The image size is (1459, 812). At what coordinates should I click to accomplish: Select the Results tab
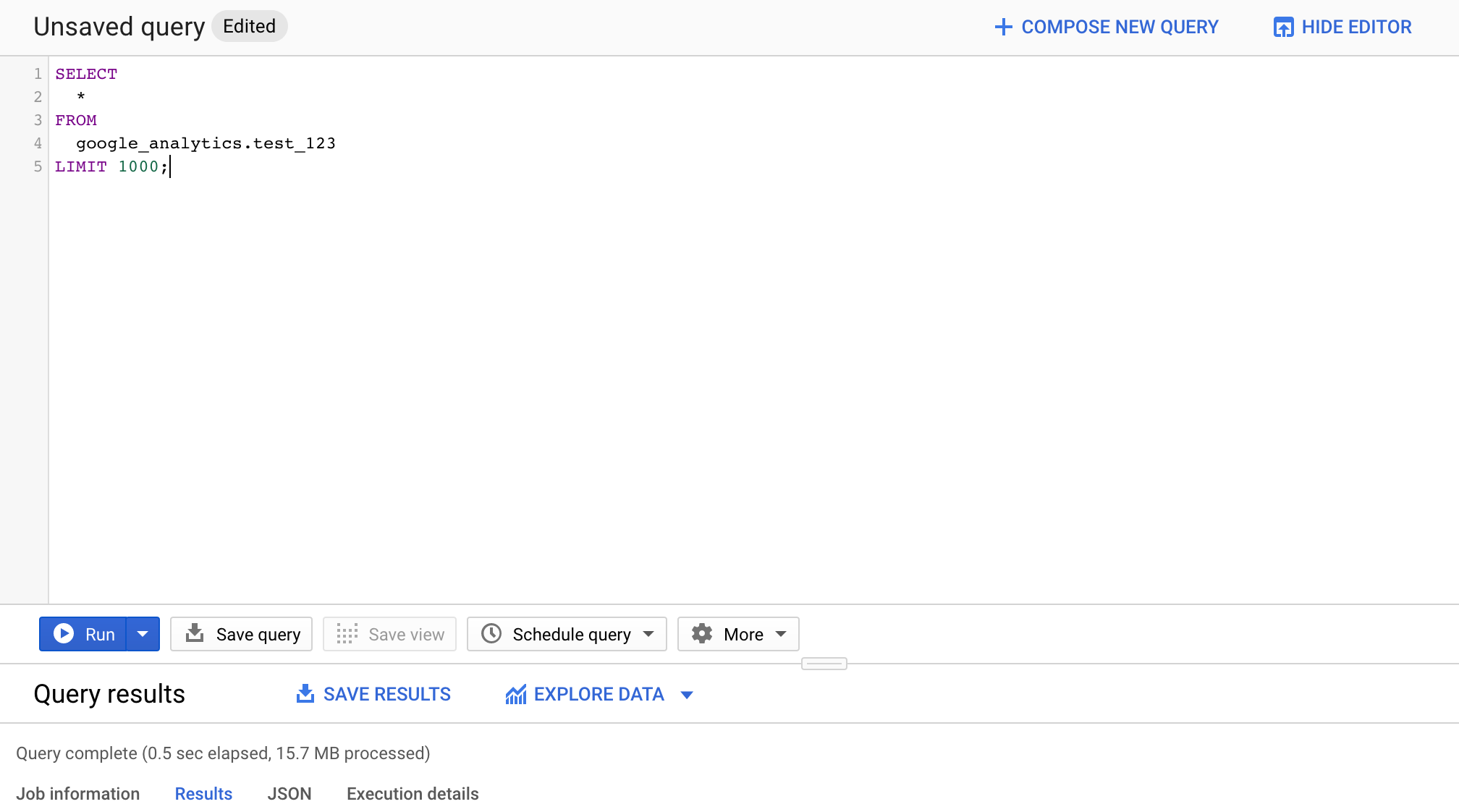(203, 794)
